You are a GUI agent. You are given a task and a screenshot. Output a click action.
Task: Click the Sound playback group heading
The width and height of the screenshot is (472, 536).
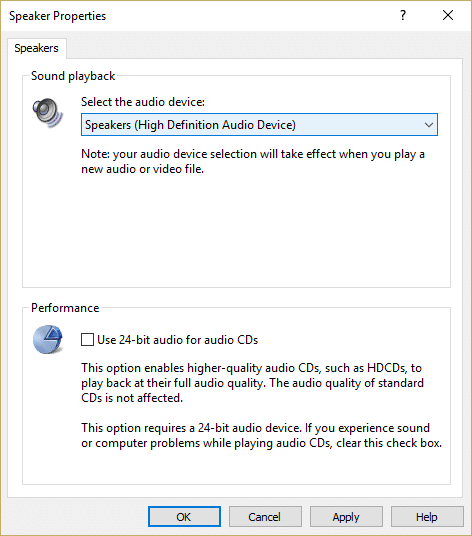pos(73,76)
